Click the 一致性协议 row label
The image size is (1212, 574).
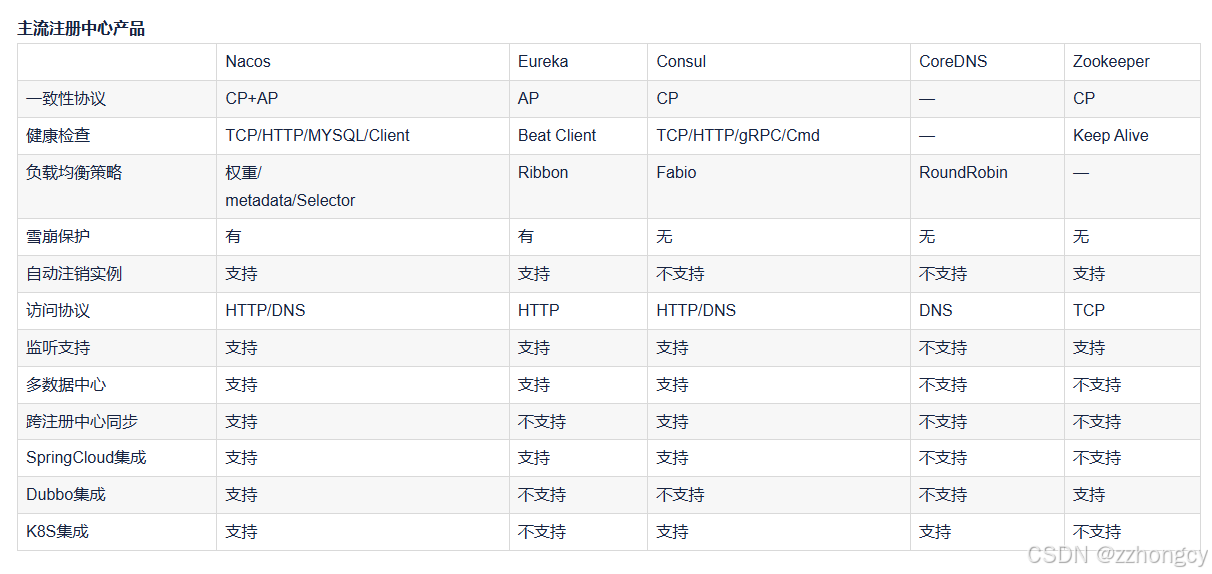[x=66, y=99]
